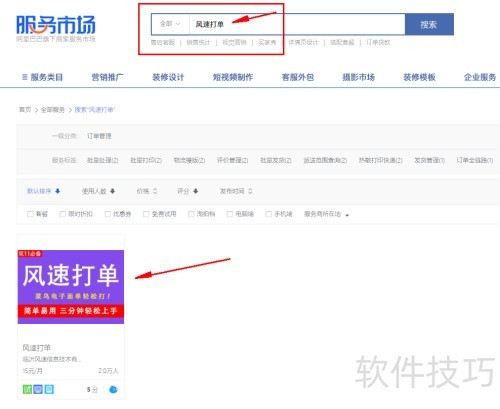Click the search box containing 风速打单
The height and width of the screenshot is (409, 500).
tap(297, 24)
